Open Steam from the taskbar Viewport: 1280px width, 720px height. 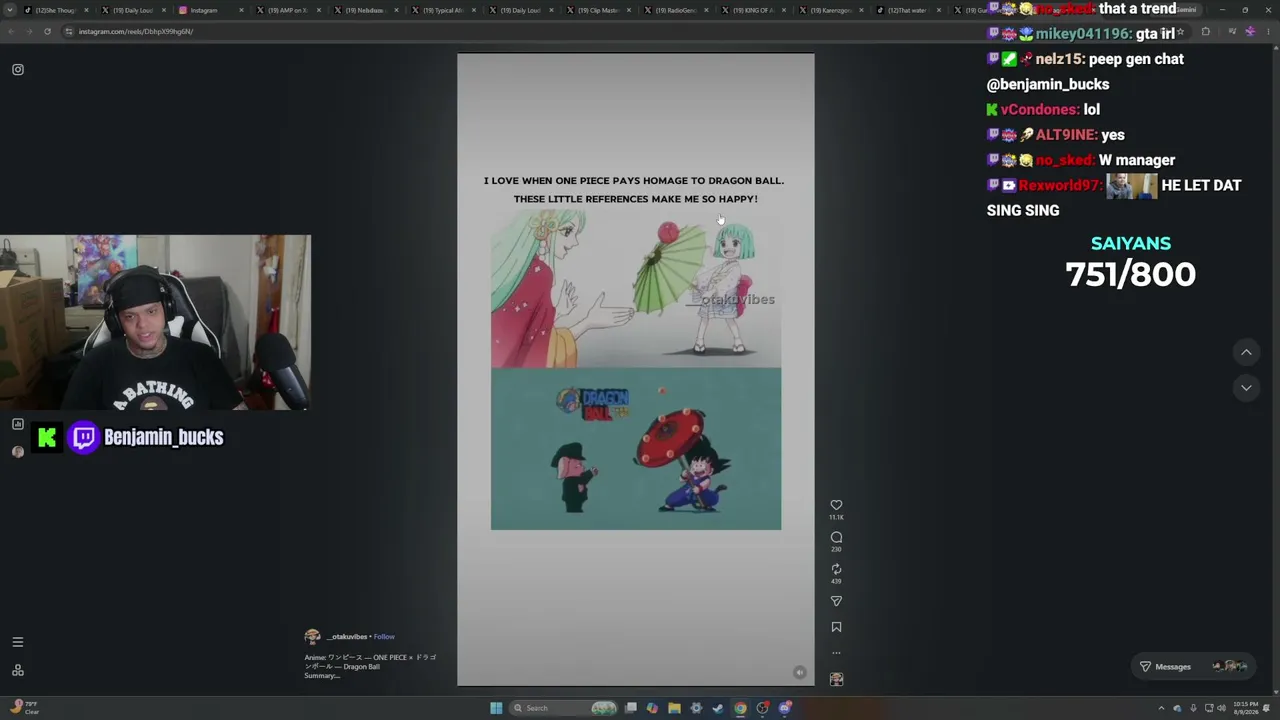pyautogui.click(x=718, y=708)
